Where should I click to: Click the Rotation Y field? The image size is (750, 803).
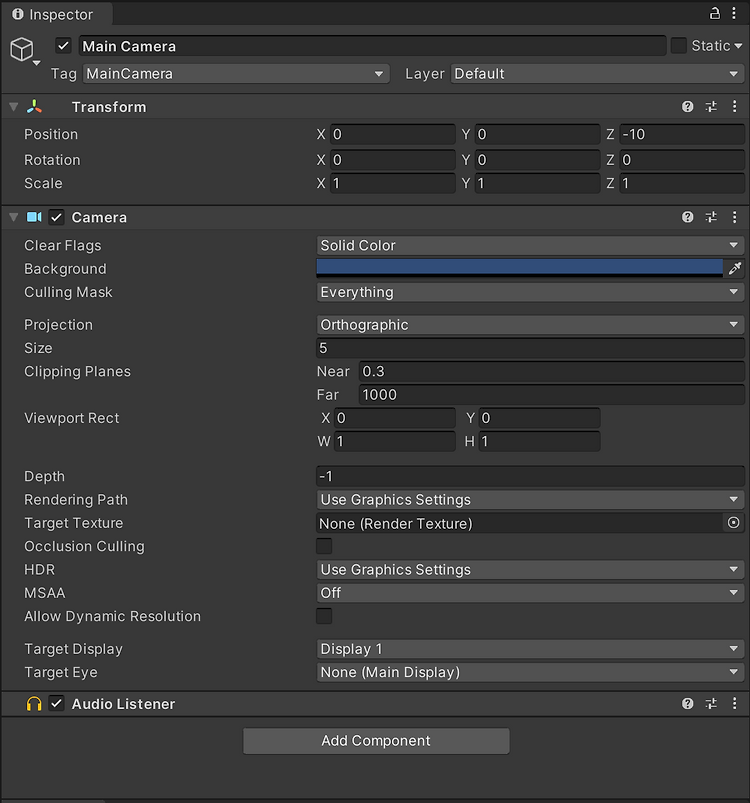pos(537,160)
